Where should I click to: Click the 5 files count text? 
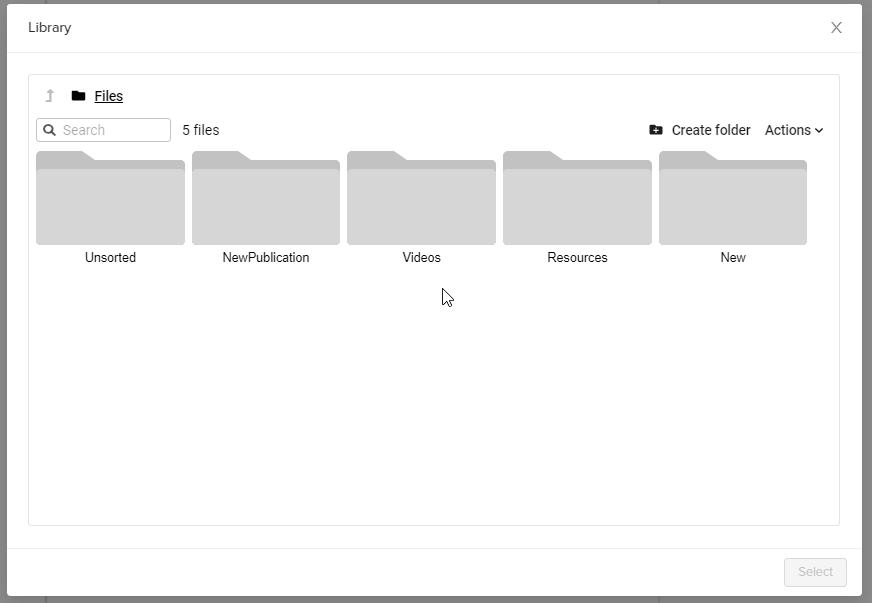point(200,130)
